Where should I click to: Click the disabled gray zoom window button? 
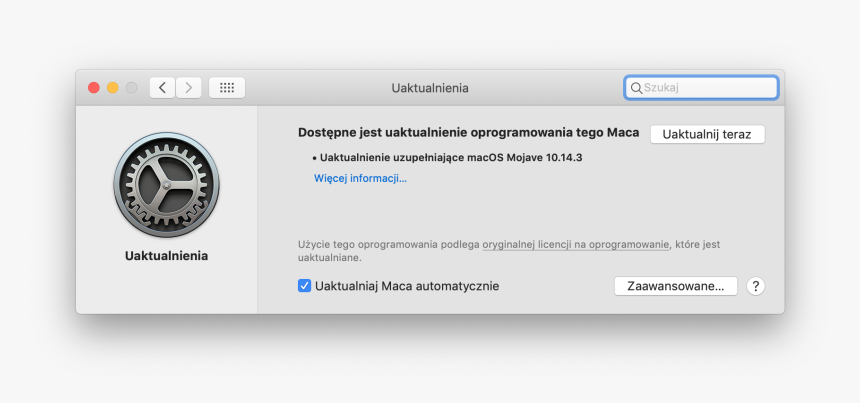coord(130,88)
